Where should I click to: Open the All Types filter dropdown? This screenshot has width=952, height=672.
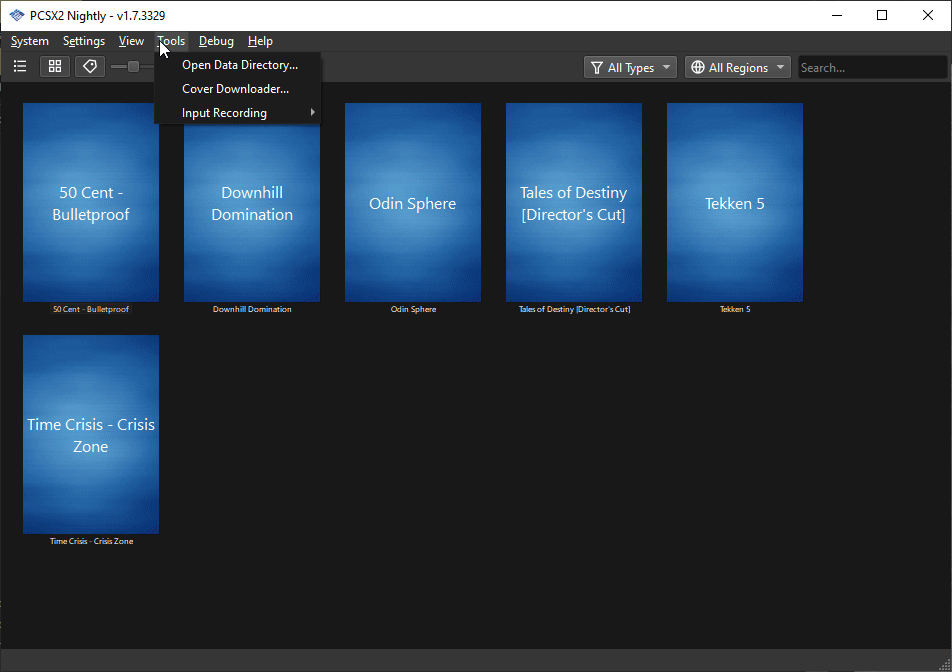tap(630, 67)
